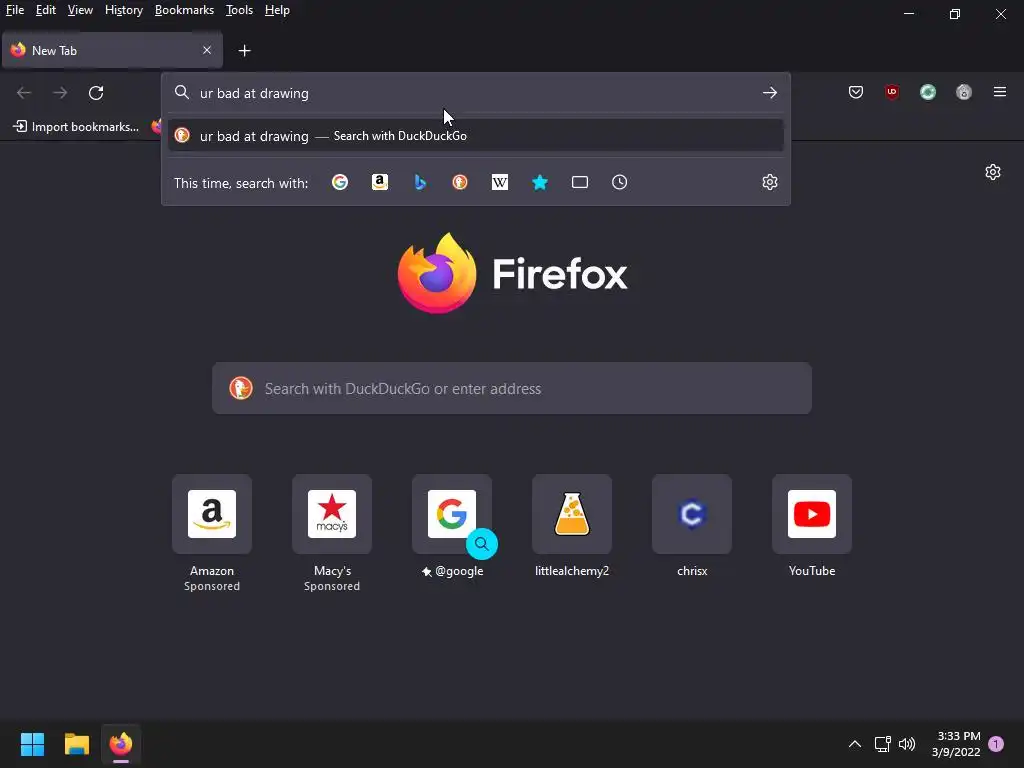This screenshot has width=1024, height=768.
Task: Search with Bing one-off icon
Action: 420,182
